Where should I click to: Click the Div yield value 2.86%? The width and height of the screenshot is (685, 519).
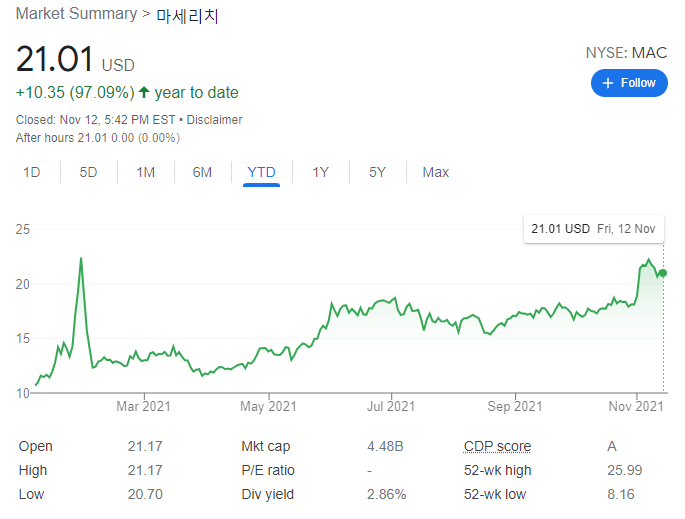coord(387,494)
